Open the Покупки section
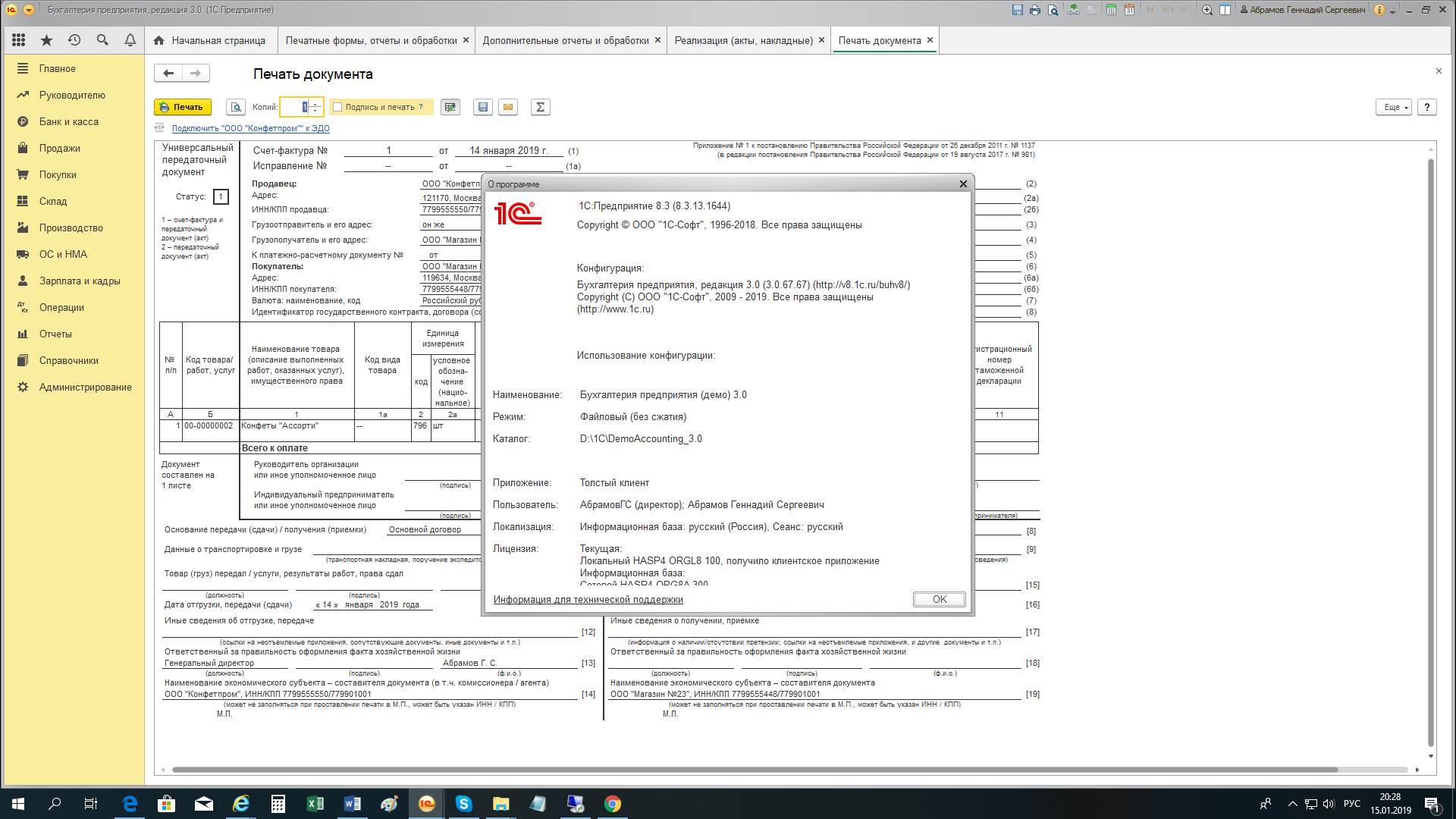Screen dimensions: 1456x819 74,174
